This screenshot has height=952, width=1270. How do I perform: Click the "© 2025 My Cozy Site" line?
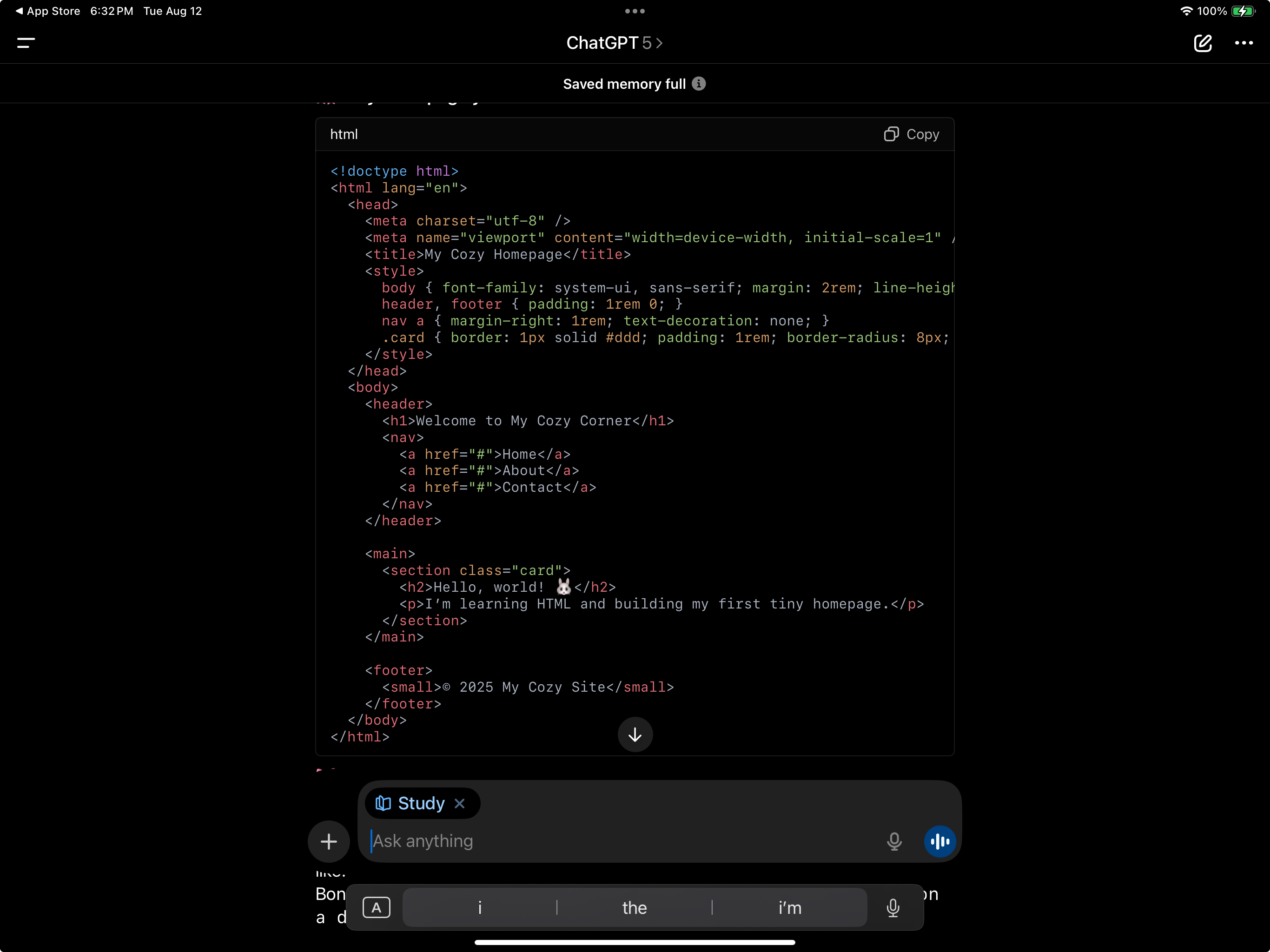528,688
